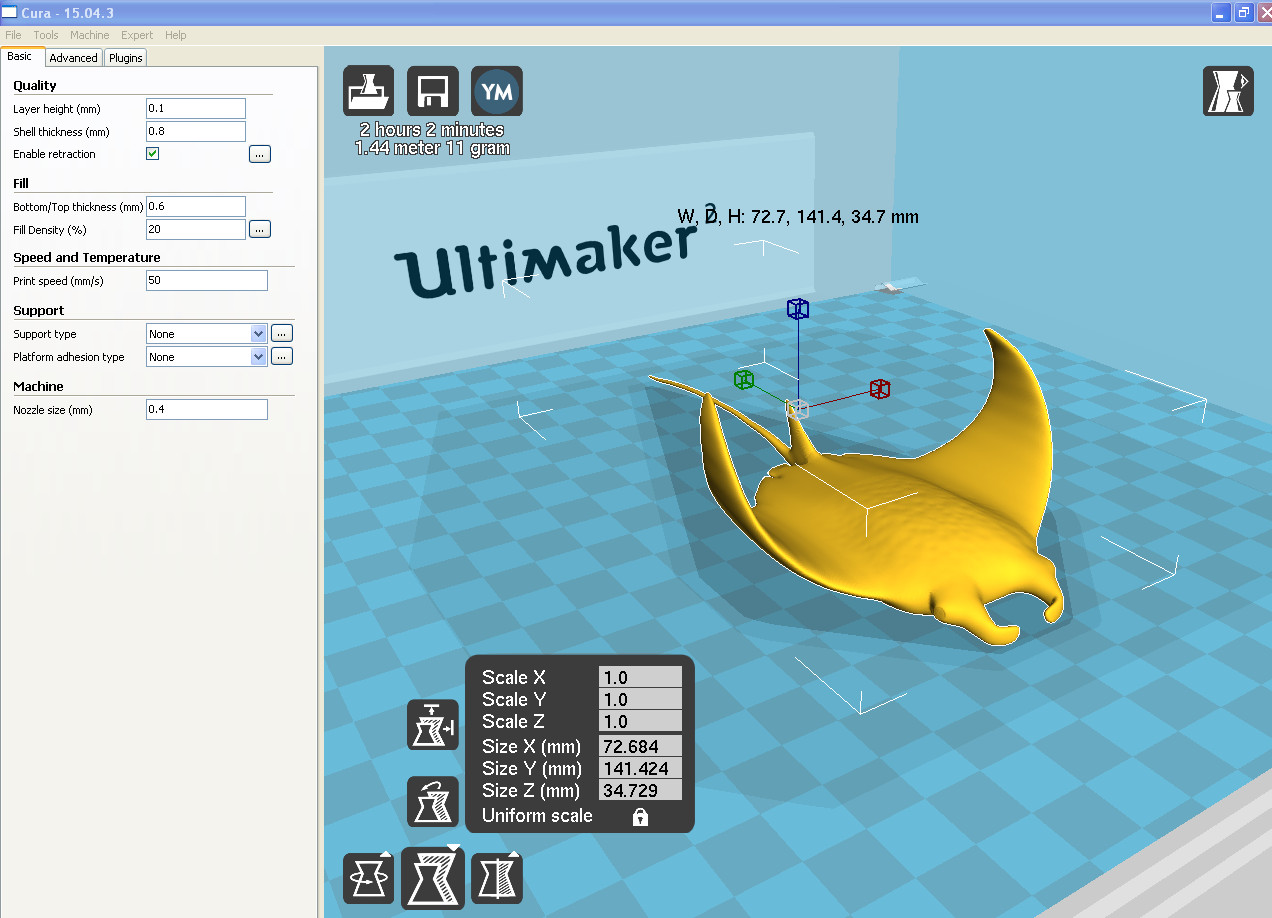This screenshot has width=1272, height=918.
Task: Switch to the Basic tab
Action: pyautogui.click(x=21, y=57)
